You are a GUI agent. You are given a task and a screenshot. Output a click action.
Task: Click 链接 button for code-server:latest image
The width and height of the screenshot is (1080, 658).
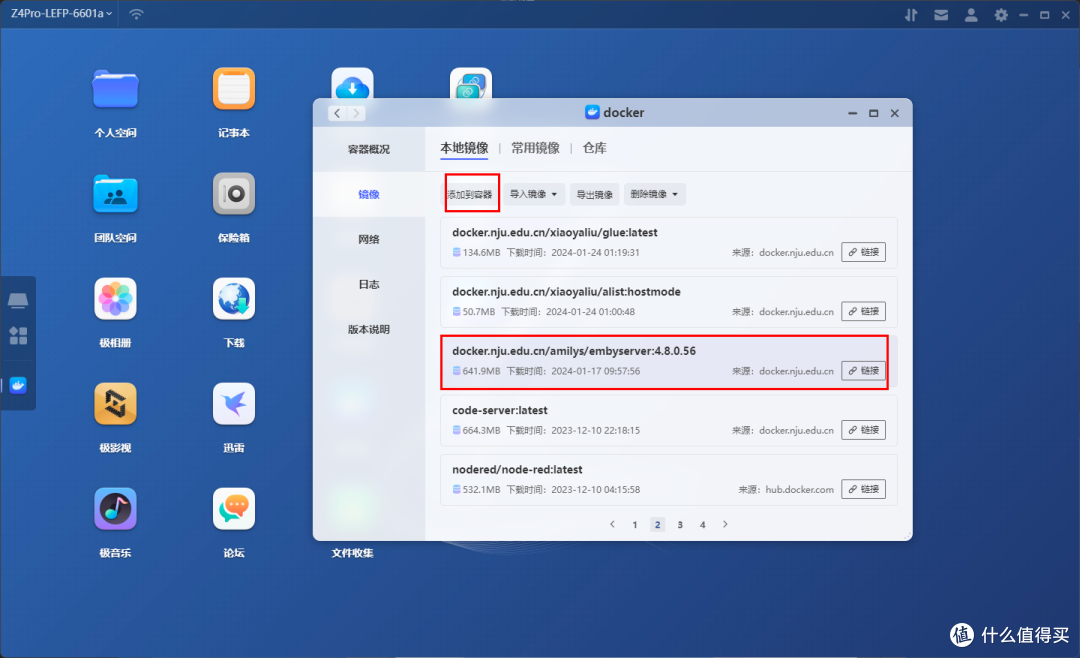863,430
